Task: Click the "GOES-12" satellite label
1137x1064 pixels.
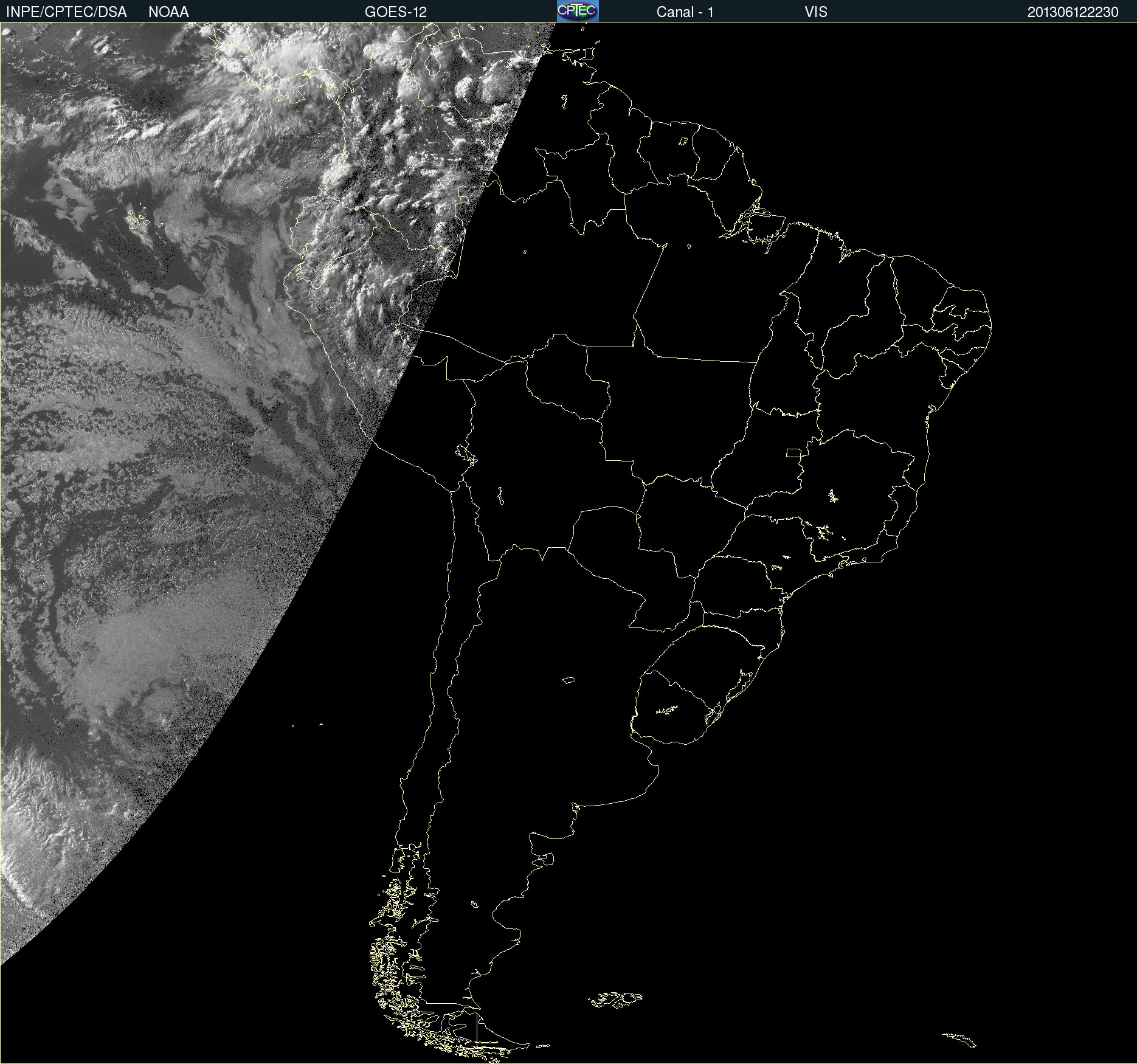Action: tap(396, 12)
